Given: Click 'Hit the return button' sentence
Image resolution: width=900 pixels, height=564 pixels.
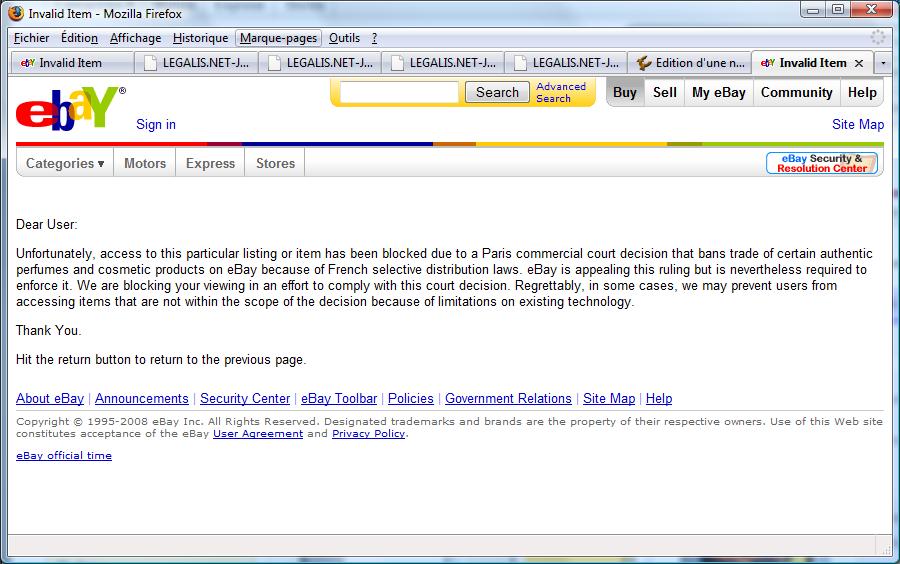Looking at the screenshot, I should pyautogui.click(x=161, y=360).
